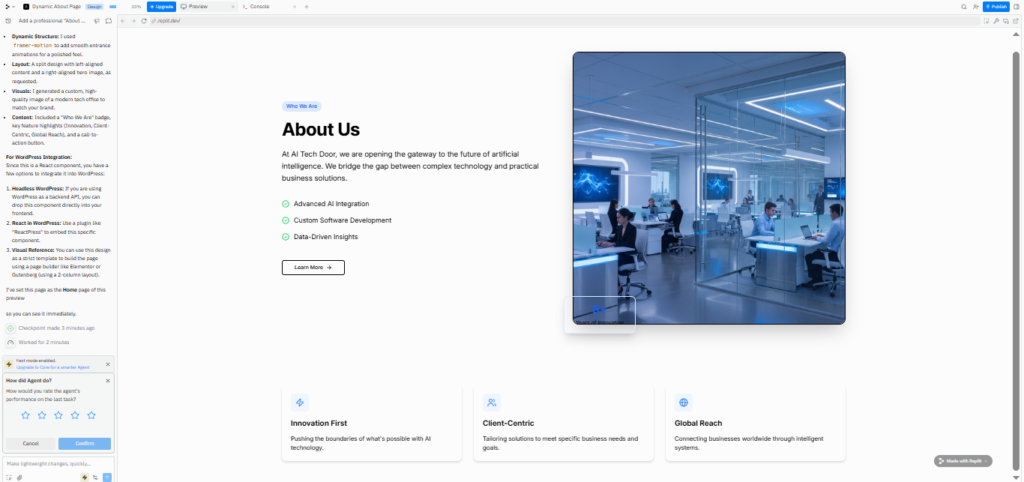
Task: Click the Learn More button
Action: pos(313,268)
